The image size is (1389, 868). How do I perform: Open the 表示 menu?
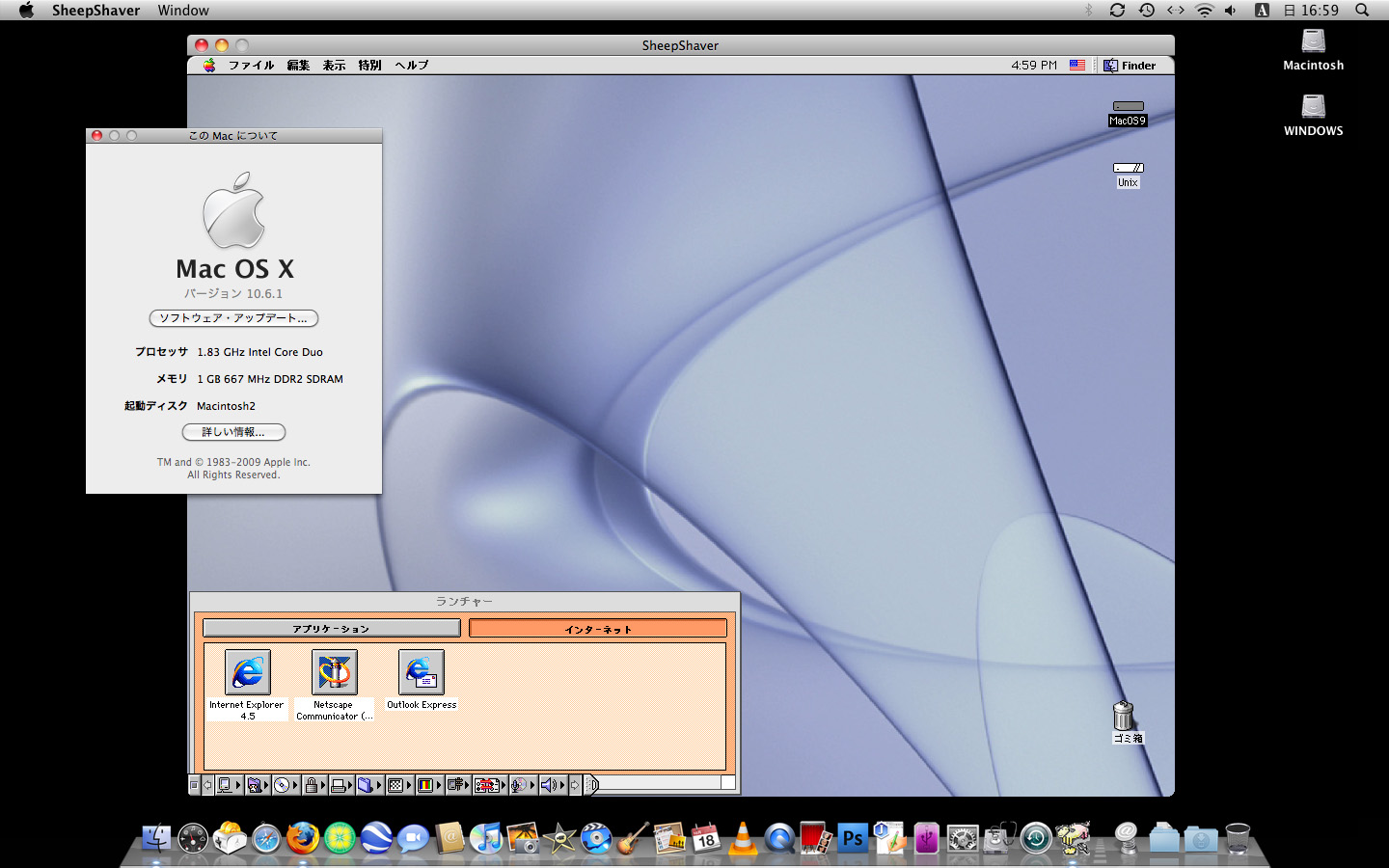coord(334,66)
